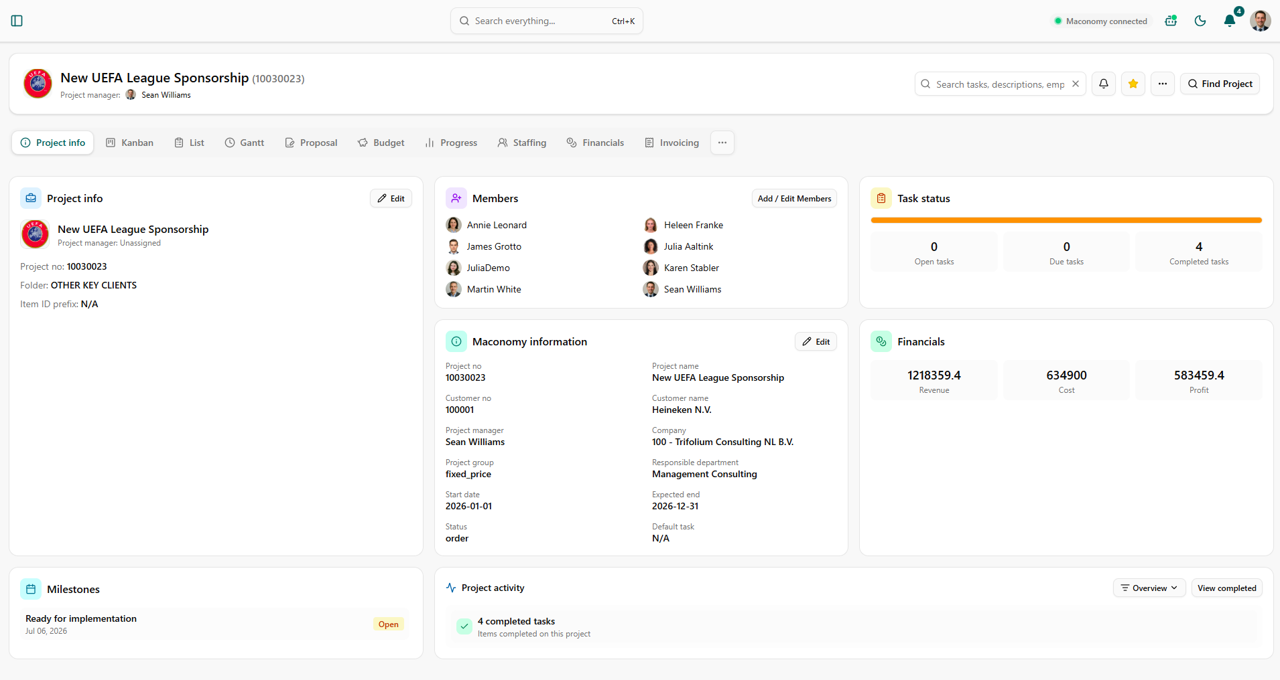Click the Task status clipboard icon

[x=881, y=199]
